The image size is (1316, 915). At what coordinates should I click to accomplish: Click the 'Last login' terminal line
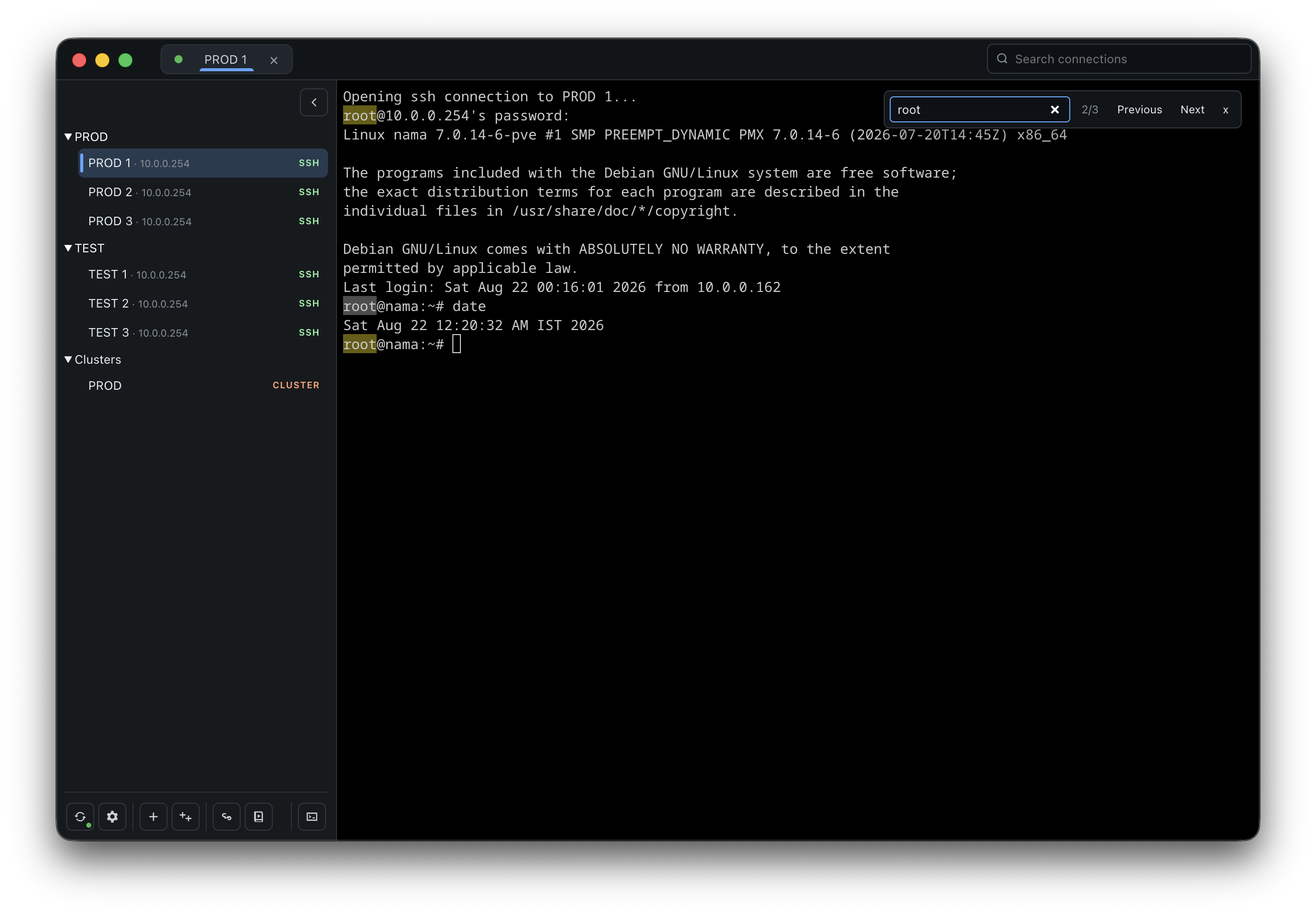pyautogui.click(x=562, y=287)
